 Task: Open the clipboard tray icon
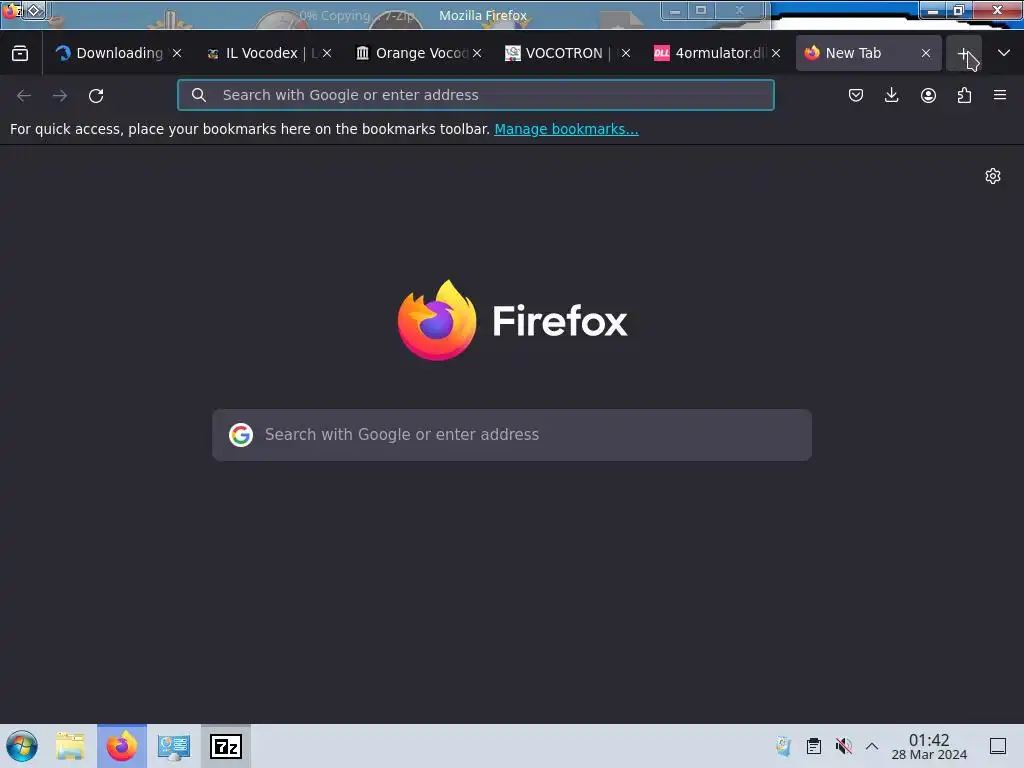[814, 746]
